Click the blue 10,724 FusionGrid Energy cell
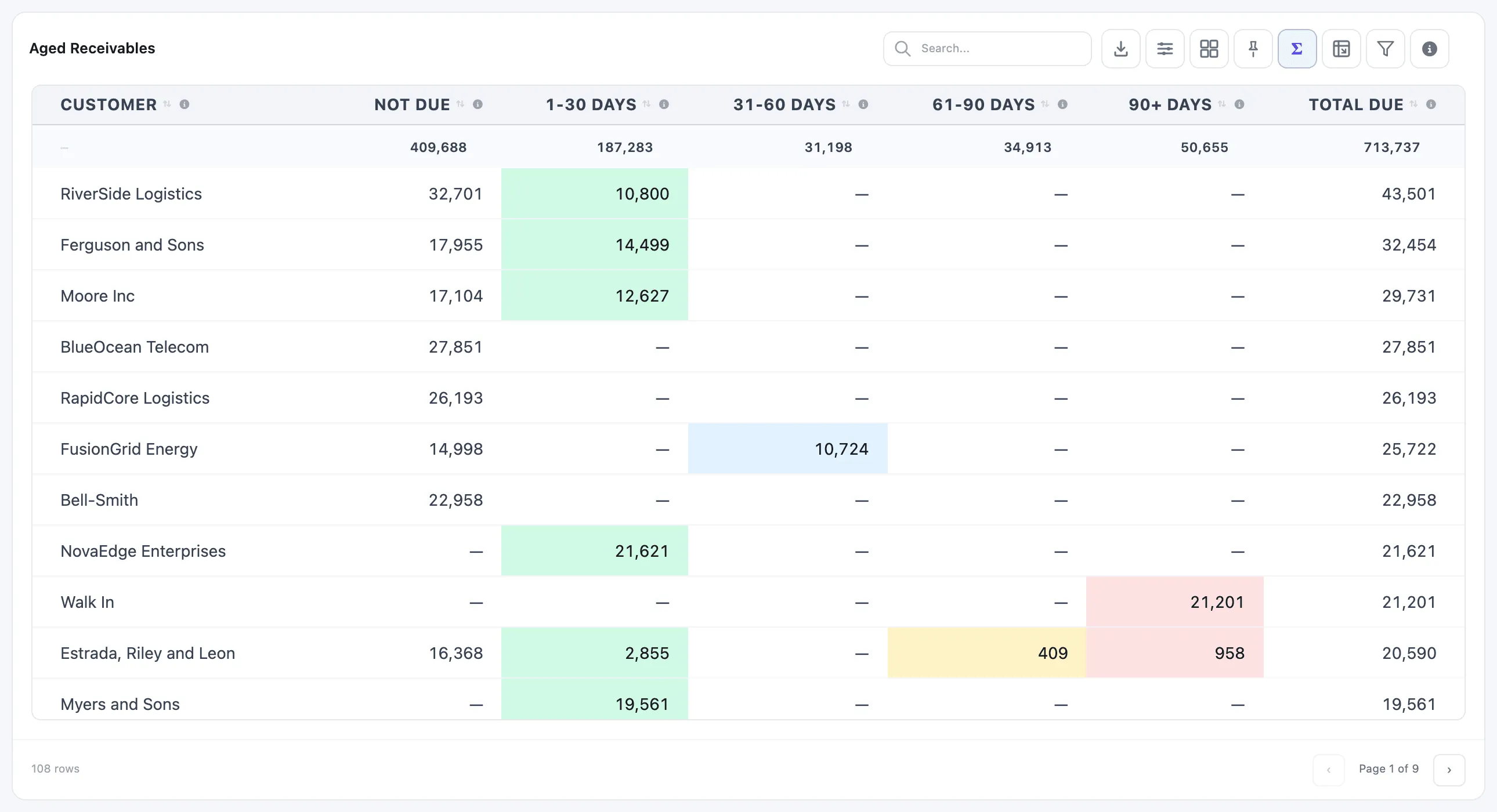 pos(788,449)
